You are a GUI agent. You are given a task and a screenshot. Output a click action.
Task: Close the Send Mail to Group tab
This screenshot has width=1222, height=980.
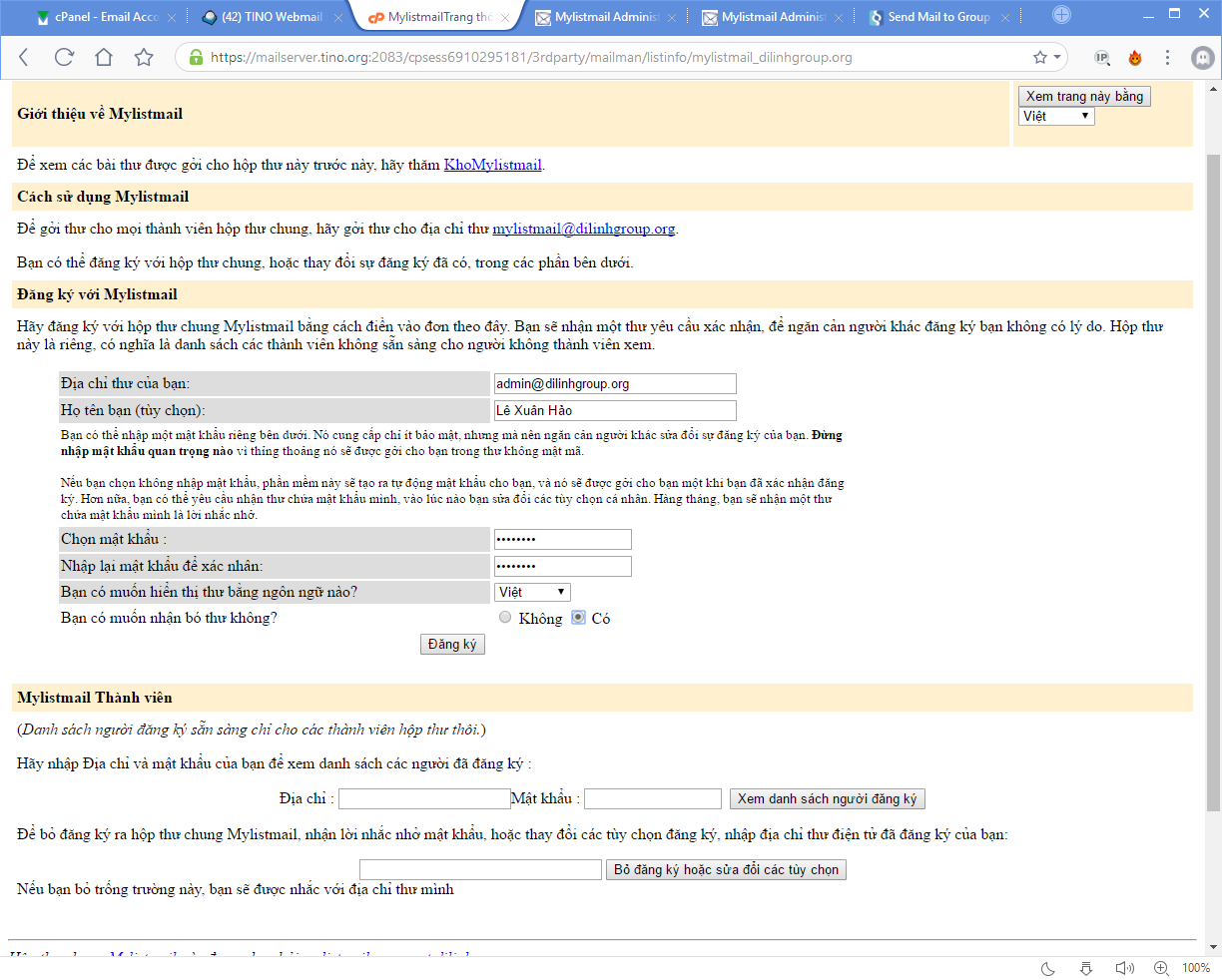point(1004,17)
